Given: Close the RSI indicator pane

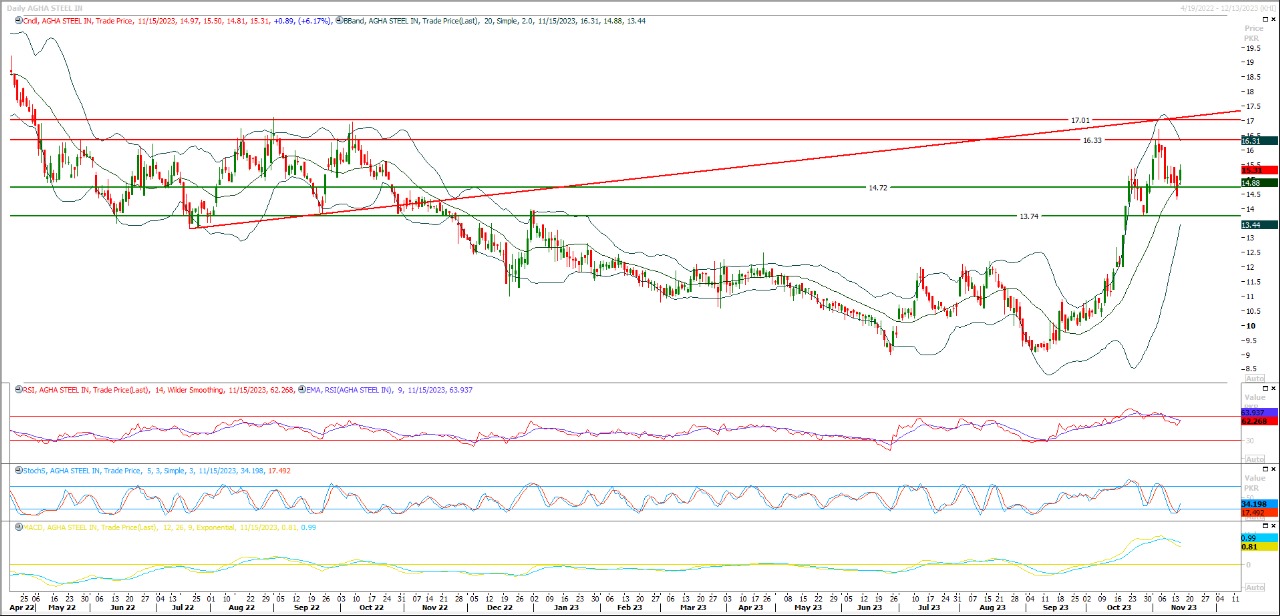Looking at the screenshot, I should point(1272,388).
